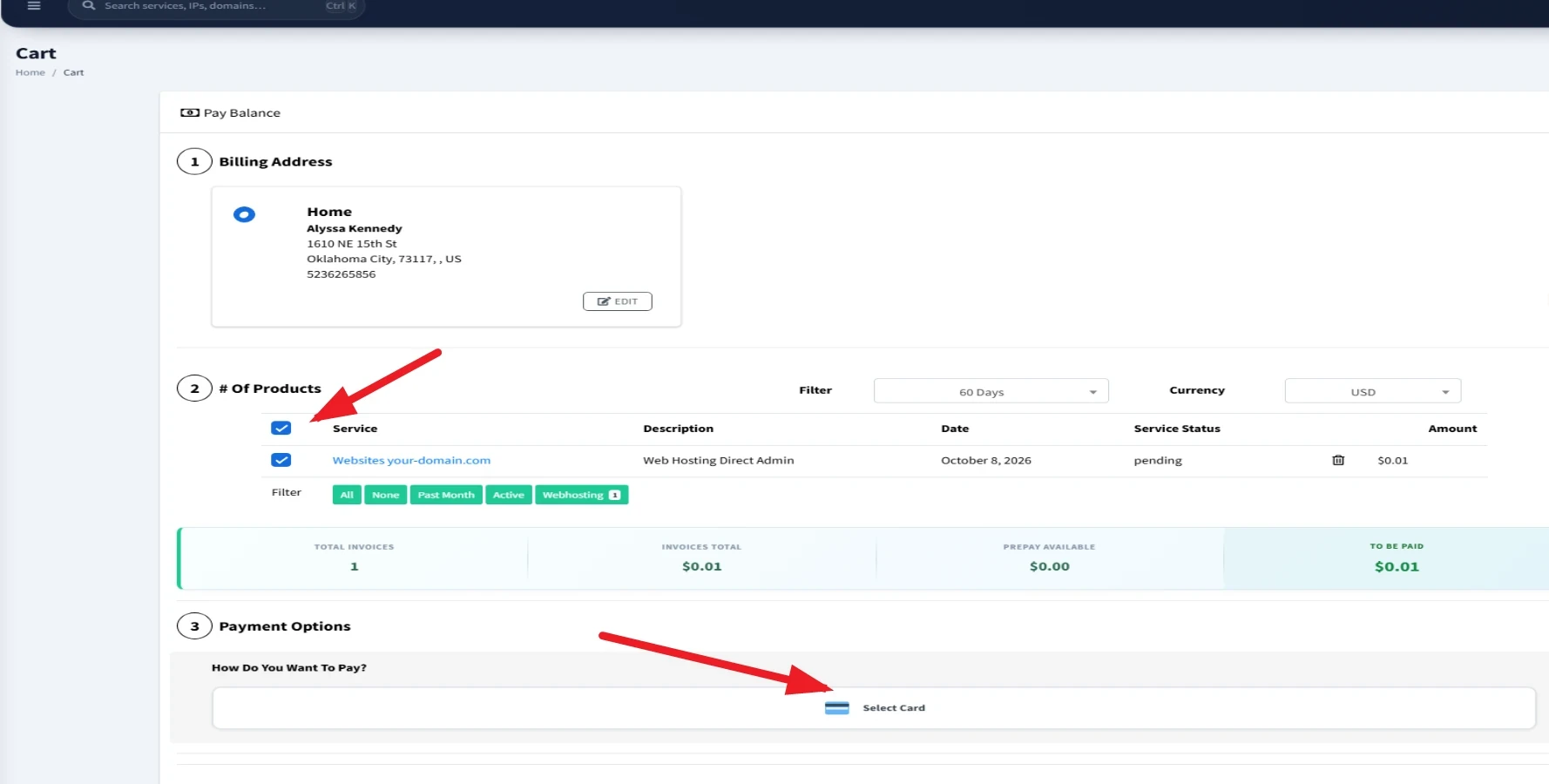
Task: Click the credit card icon beside Select Card
Action: (x=836, y=707)
